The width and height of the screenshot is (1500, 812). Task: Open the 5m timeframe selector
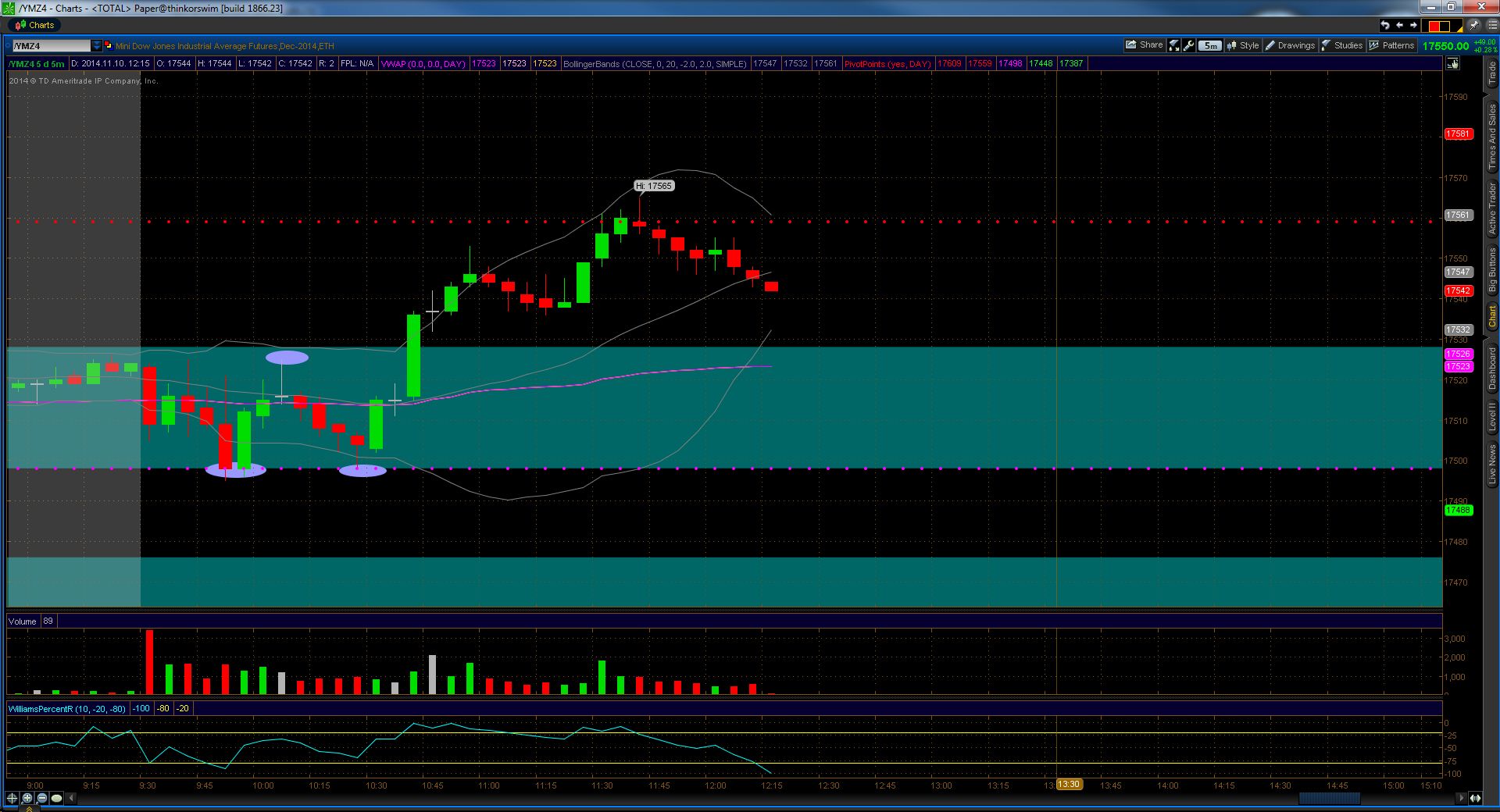point(1210,45)
